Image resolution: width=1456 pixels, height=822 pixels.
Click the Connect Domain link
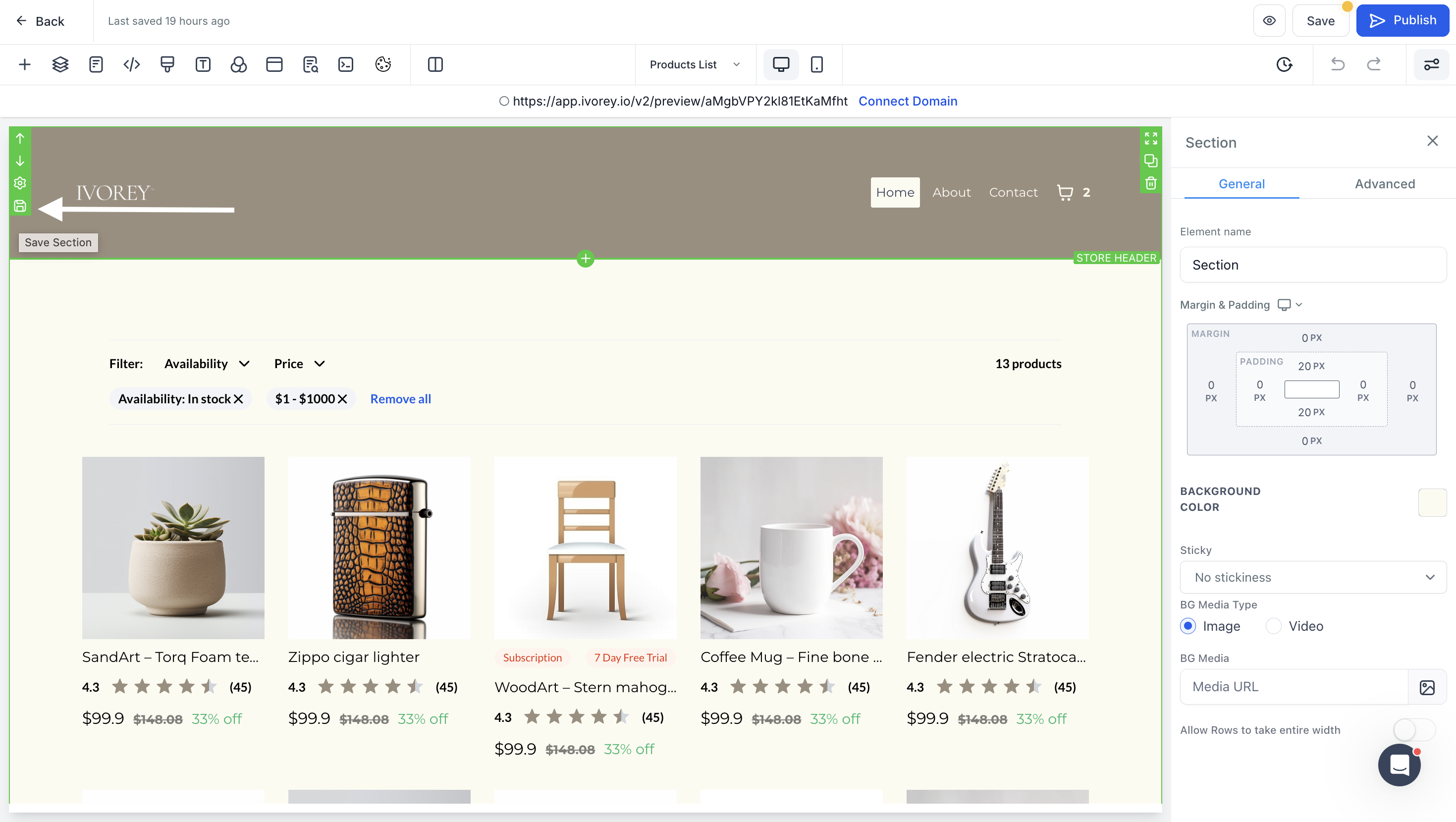(x=908, y=101)
